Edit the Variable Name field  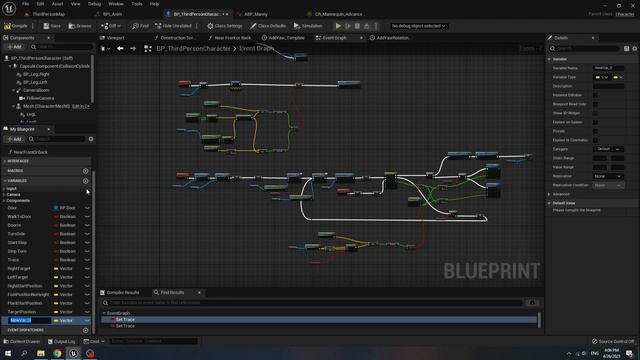(608, 68)
